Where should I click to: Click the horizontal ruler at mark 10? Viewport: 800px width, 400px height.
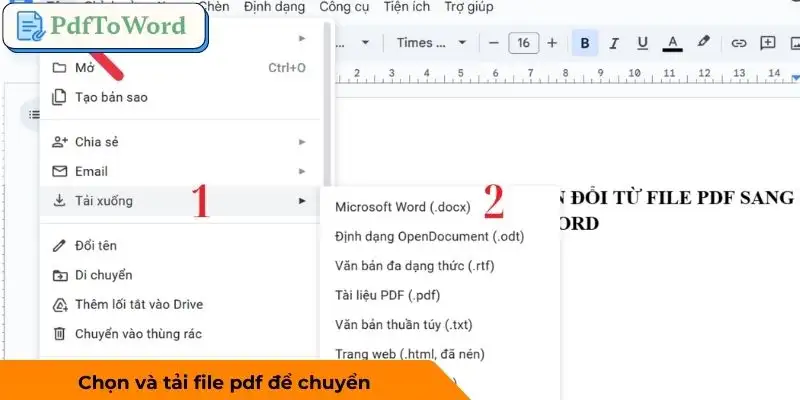(x=634, y=73)
